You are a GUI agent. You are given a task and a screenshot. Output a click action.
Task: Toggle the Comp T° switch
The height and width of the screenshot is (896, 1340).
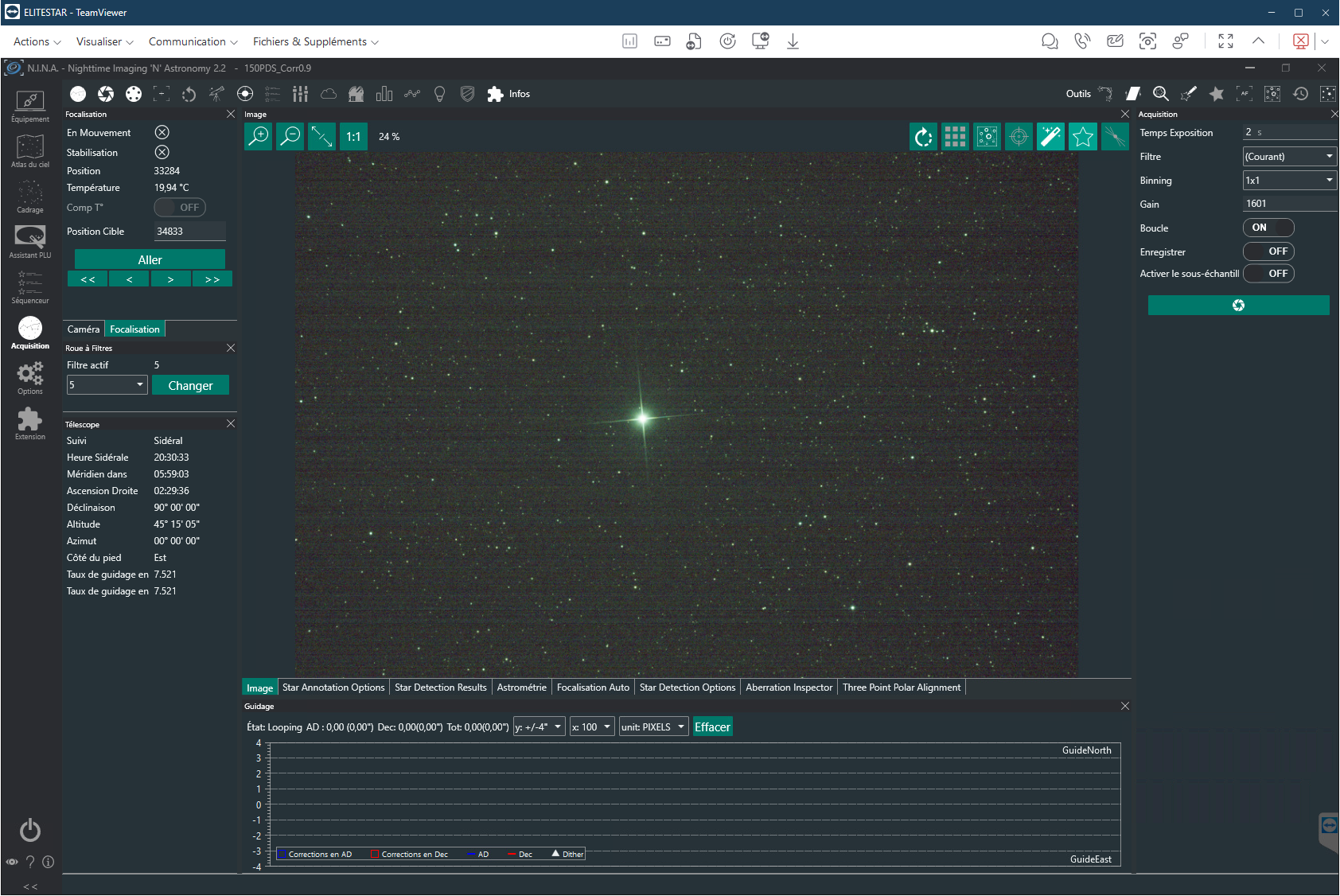(180, 208)
